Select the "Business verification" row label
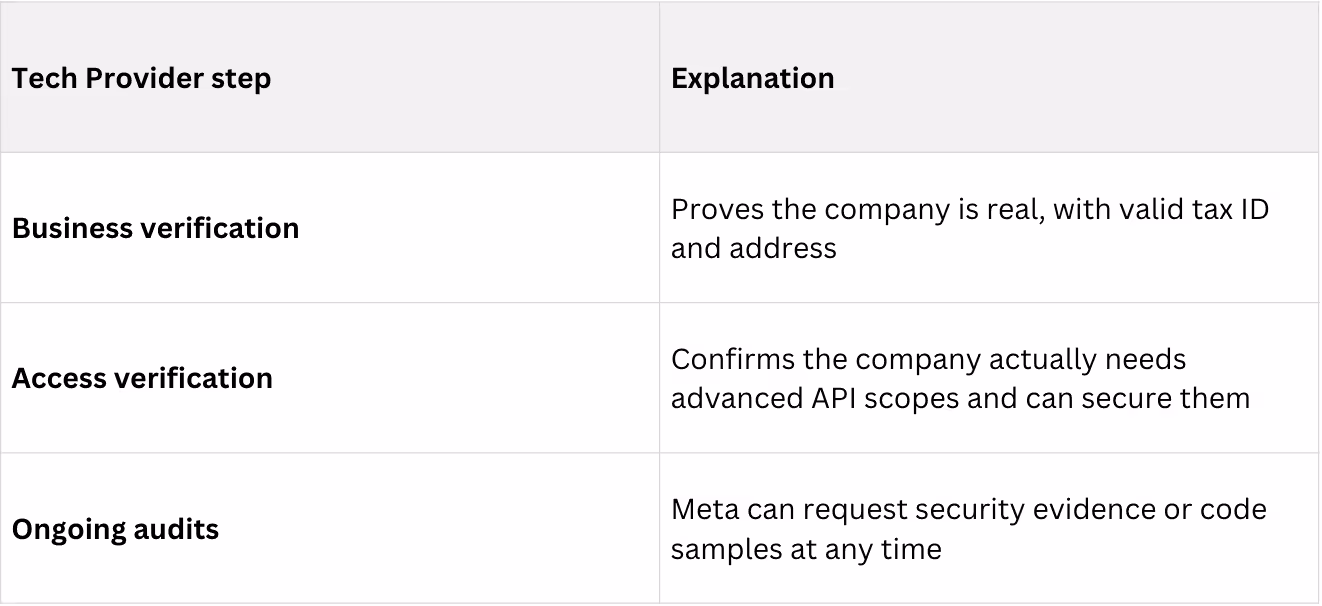This screenshot has height=606, width=1322. click(x=155, y=228)
